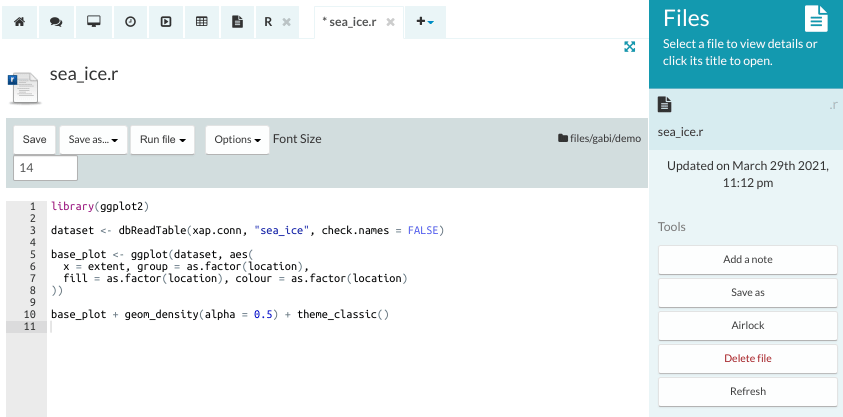Close the sea_ice.r tab

pos(390,21)
